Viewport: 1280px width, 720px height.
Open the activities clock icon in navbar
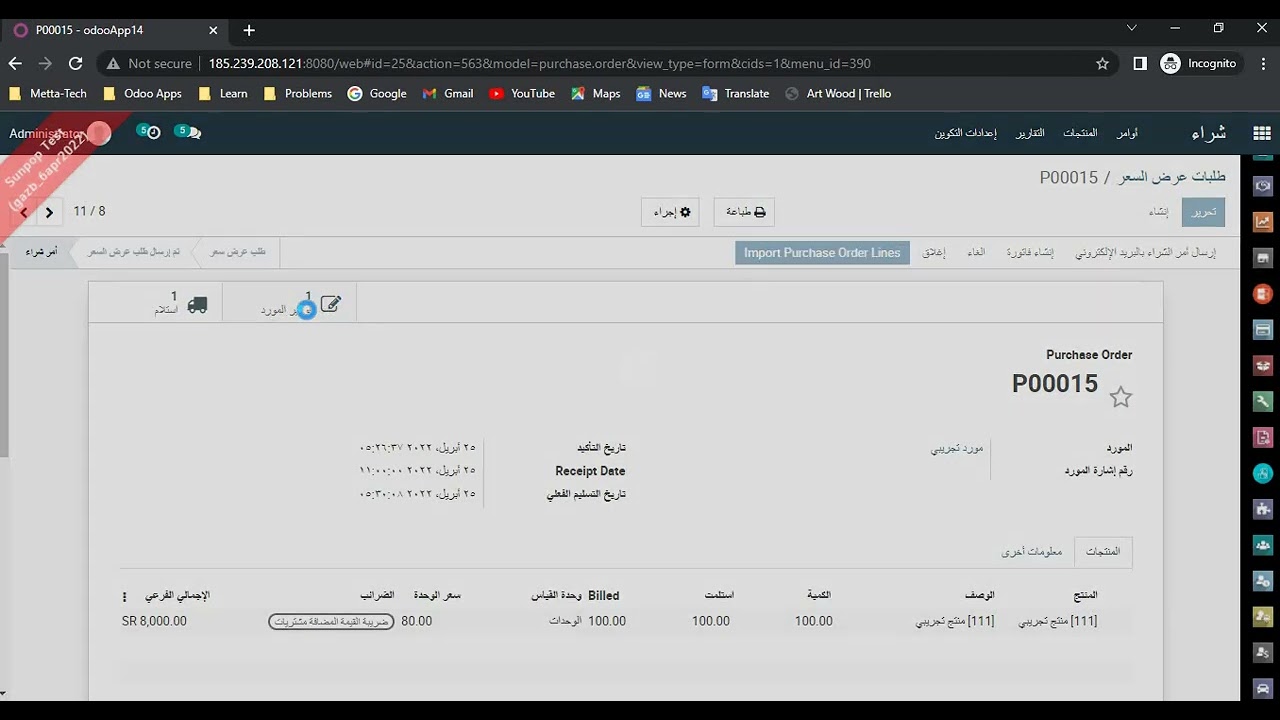[x=149, y=132]
